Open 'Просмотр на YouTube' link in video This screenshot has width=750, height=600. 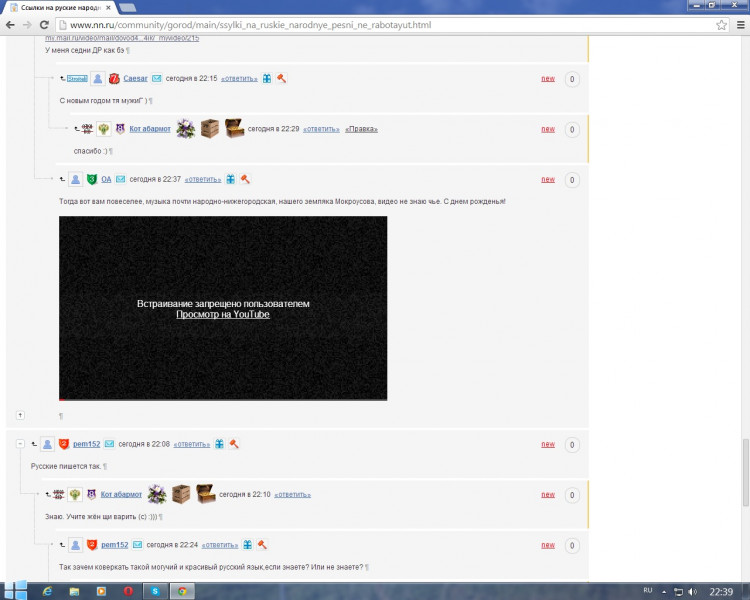tap(222, 314)
